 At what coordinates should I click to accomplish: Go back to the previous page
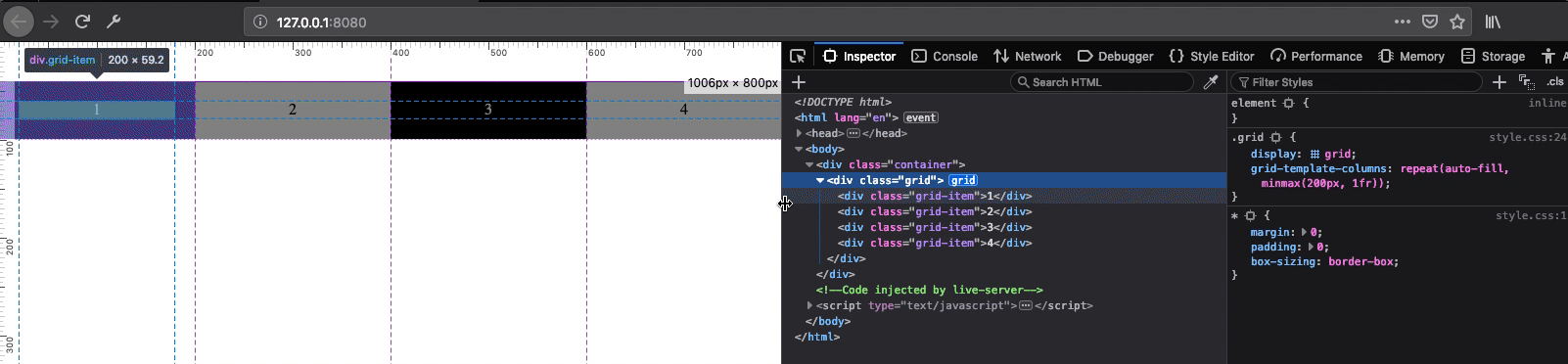tap(19, 21)
